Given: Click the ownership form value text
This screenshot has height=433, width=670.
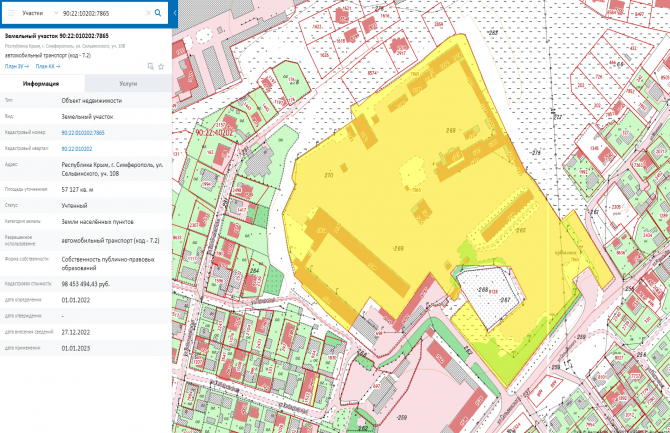Looking at the screenshot, I should [108, 264].
